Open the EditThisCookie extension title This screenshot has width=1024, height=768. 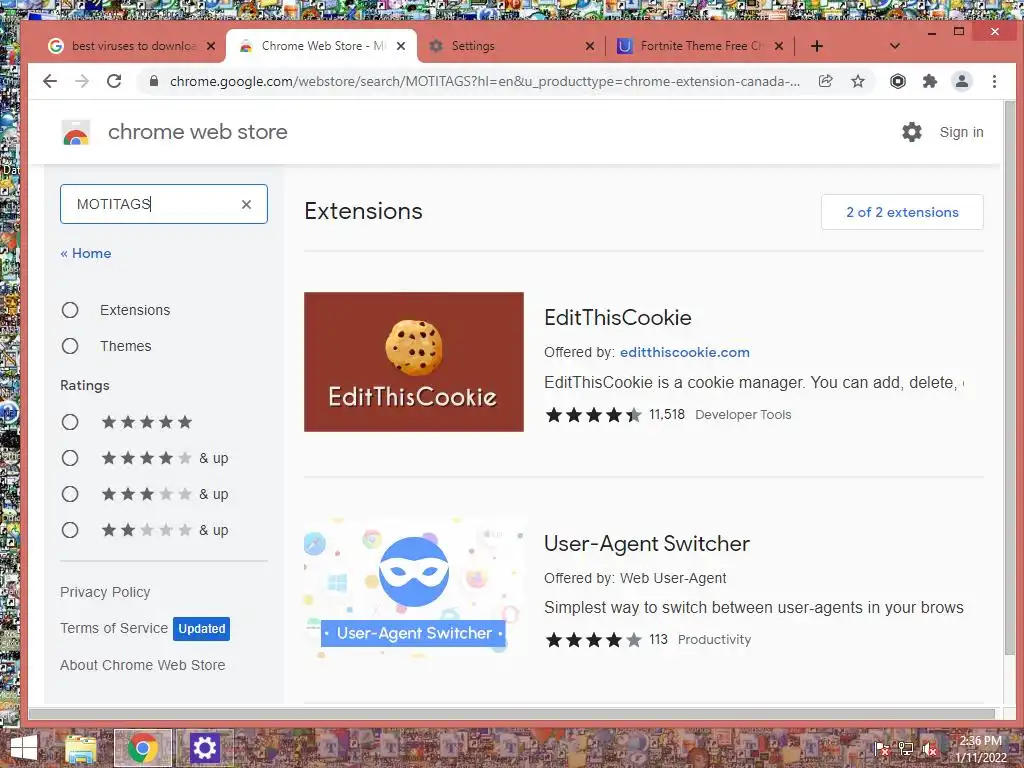point(618,317)
